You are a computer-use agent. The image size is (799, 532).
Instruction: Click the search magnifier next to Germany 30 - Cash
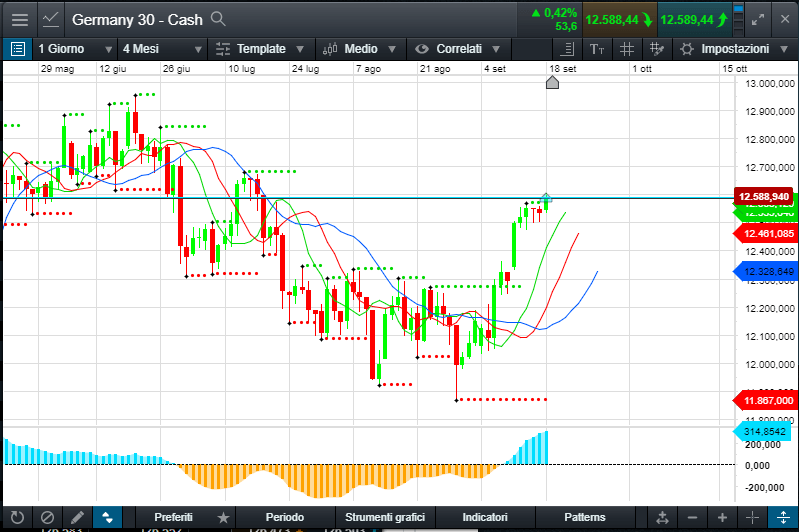coord(218,18)
